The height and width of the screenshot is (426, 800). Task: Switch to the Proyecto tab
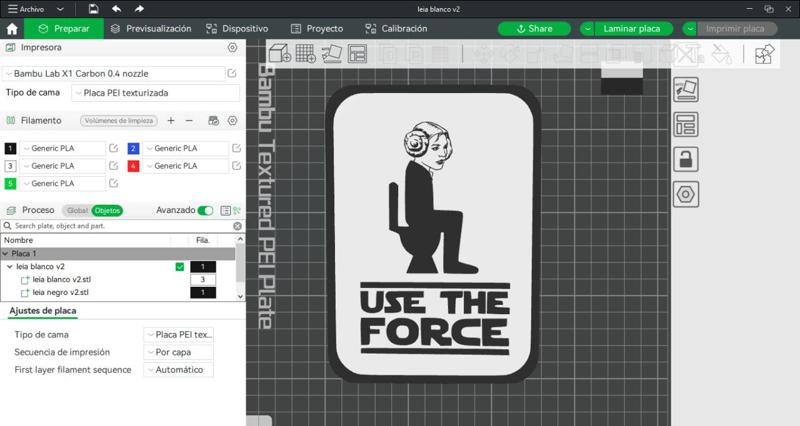(x=317, y=29)
